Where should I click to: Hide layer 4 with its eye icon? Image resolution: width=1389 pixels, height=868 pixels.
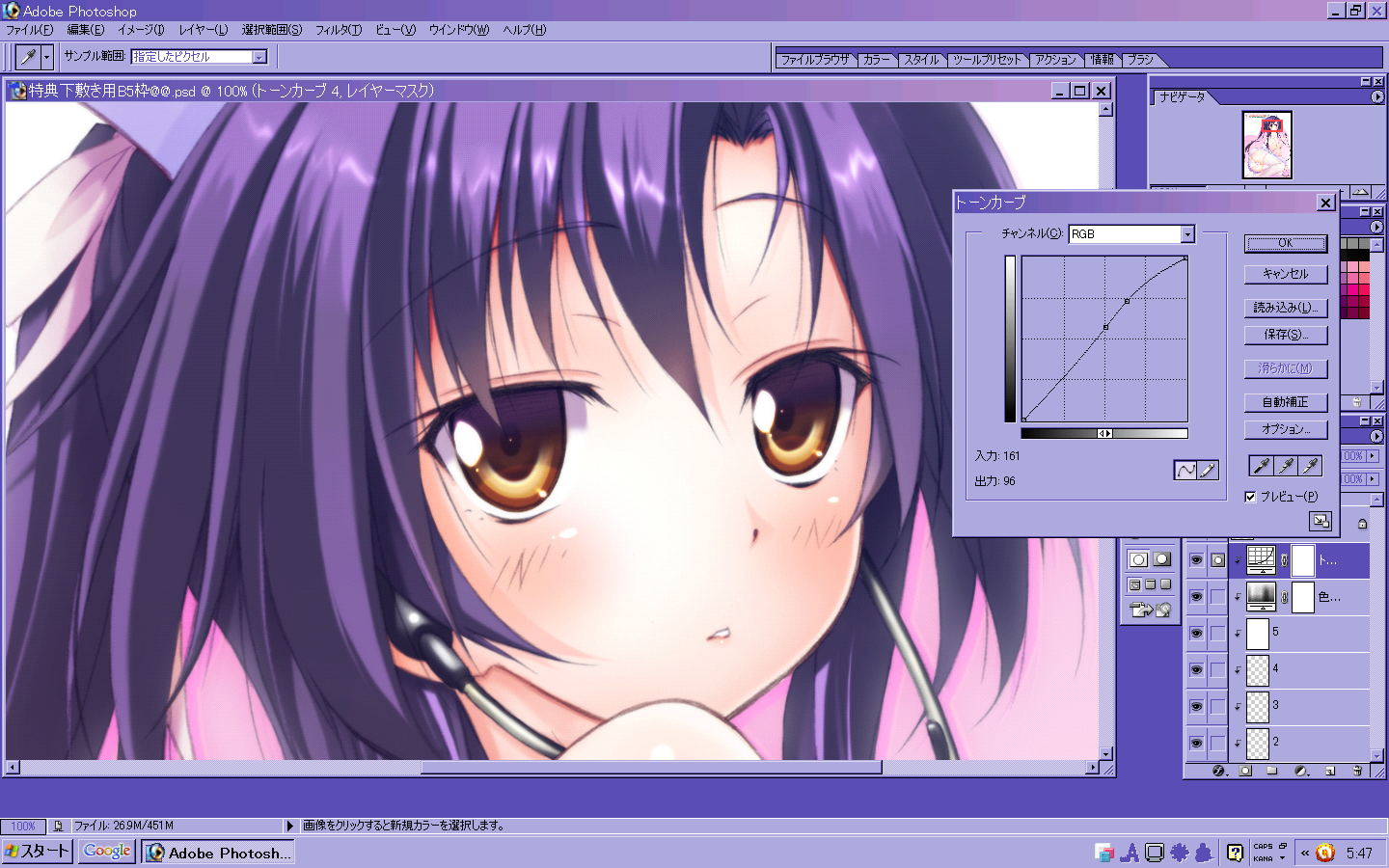click(x=1196, y=670)
